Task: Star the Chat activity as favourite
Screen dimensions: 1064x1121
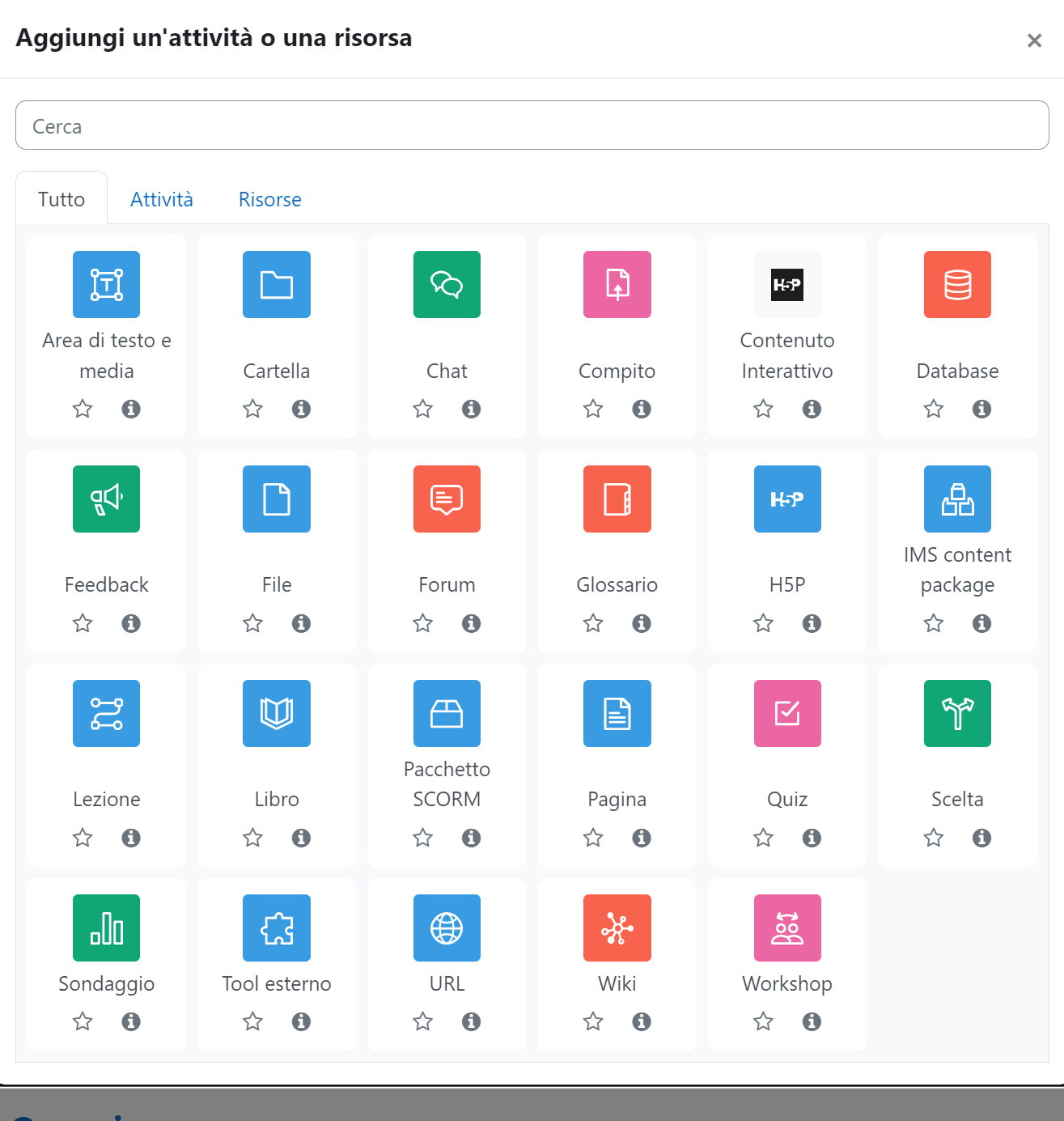Action: point(422,409)
